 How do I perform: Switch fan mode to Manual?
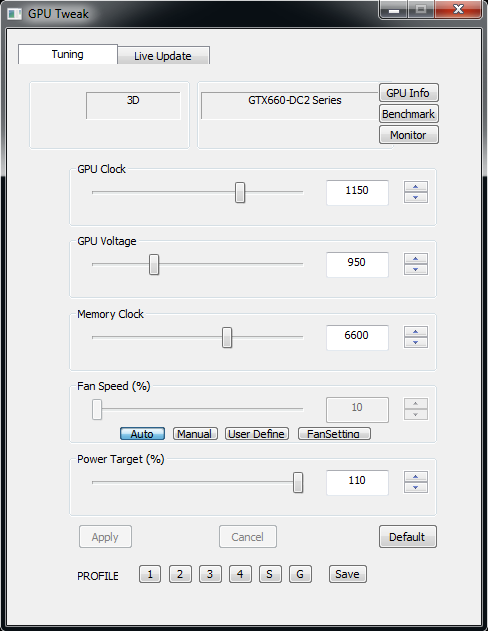click(x=195, y=434)
